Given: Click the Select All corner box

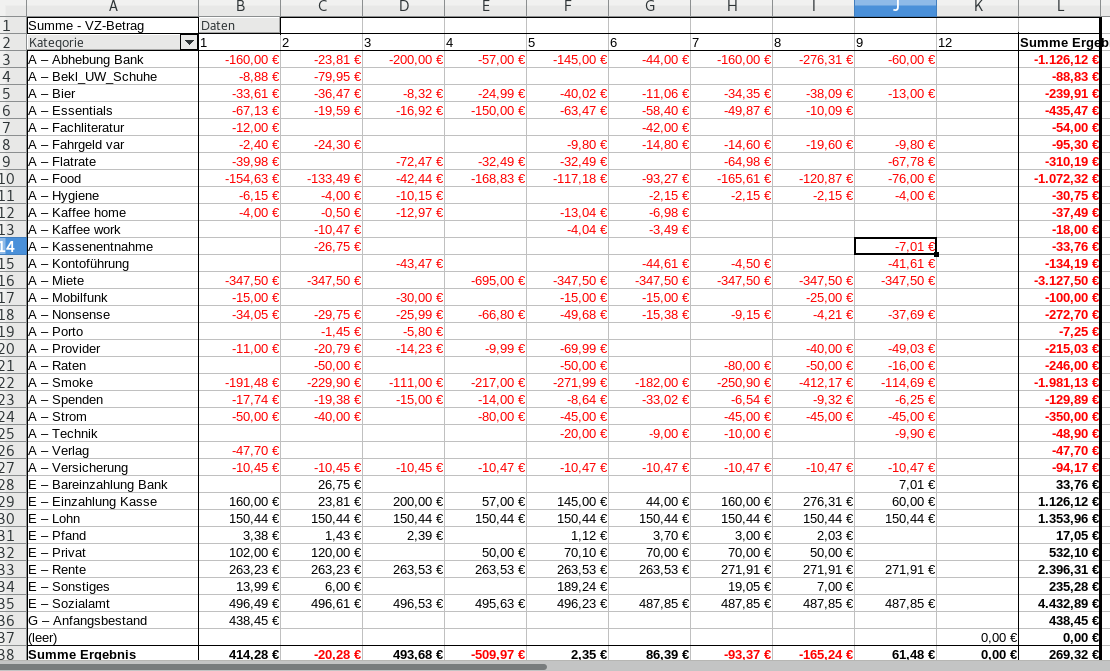Looking at the screenshot, I should (10, 8).
